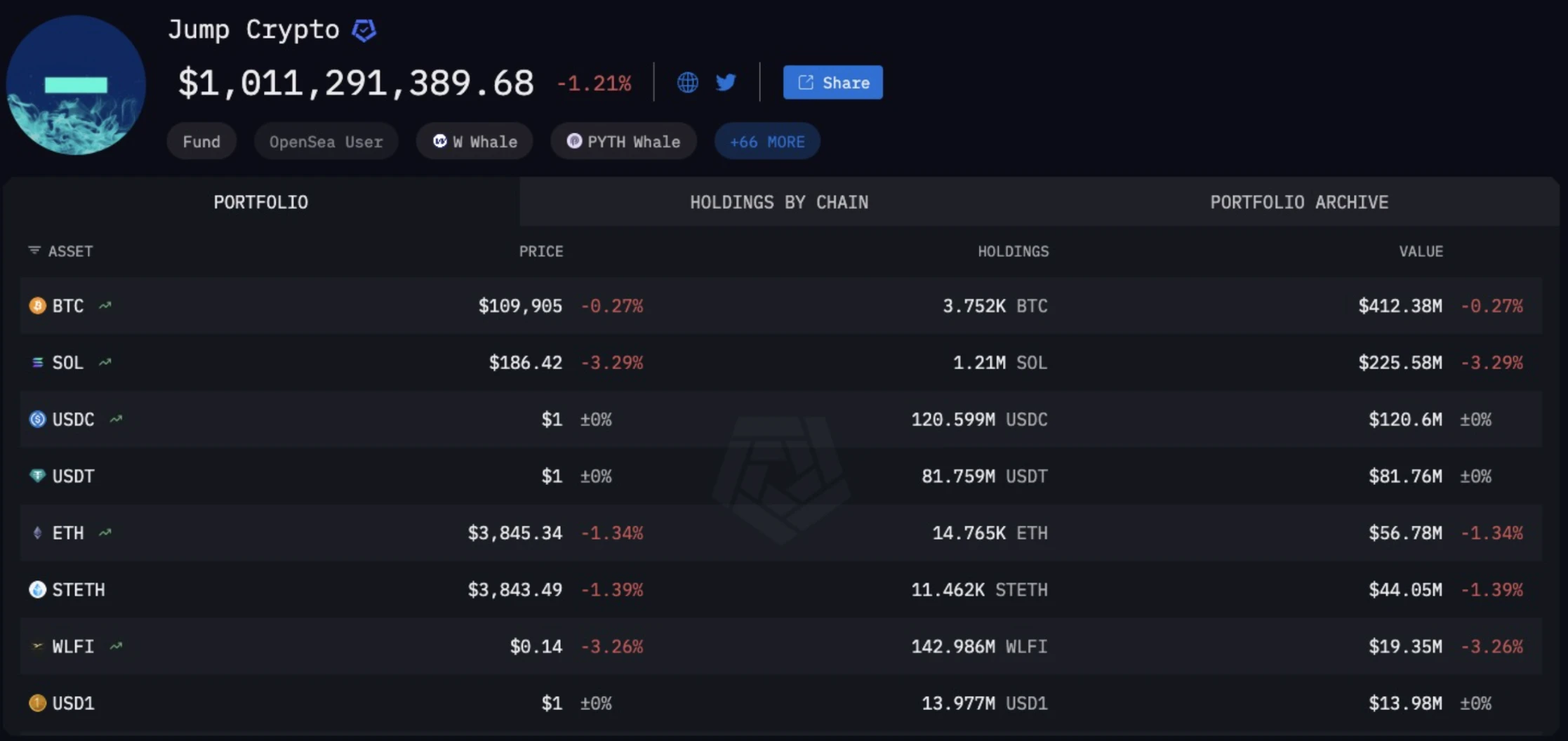This screenshot has height=741, width=1568.
Task: Click the WLFI price chart trend icon
Action: [x=117, y=646]
